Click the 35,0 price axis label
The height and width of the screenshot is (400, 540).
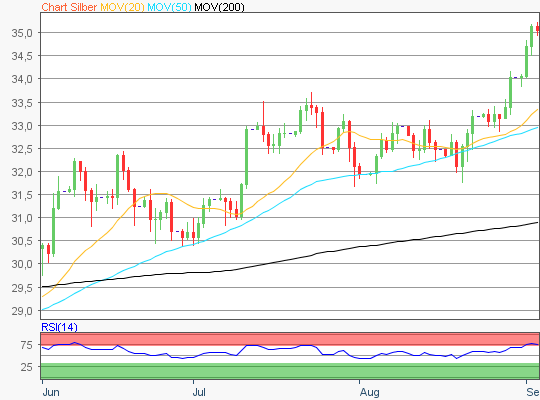point(22,33)
